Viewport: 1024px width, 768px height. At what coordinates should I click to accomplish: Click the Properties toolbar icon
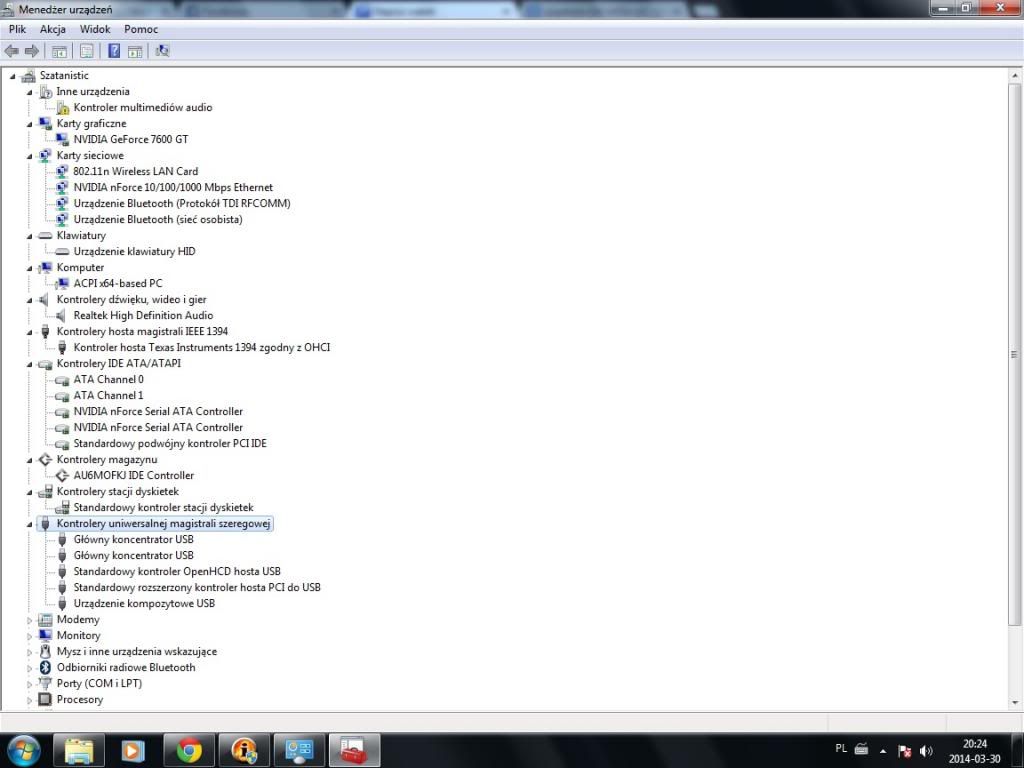click(x=86, y=51)
